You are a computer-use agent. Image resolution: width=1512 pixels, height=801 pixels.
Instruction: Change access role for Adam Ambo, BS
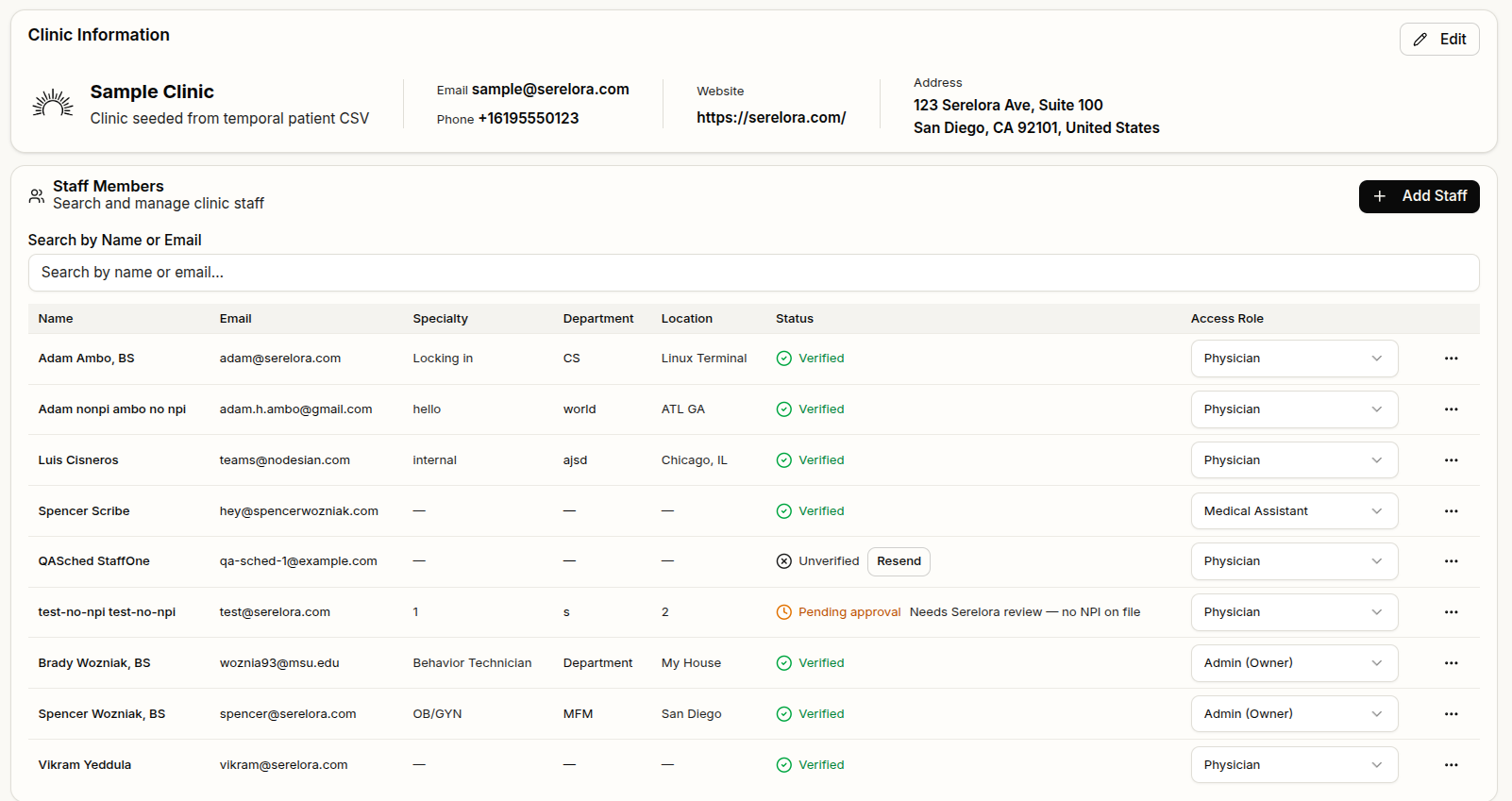click(1294, 359)
